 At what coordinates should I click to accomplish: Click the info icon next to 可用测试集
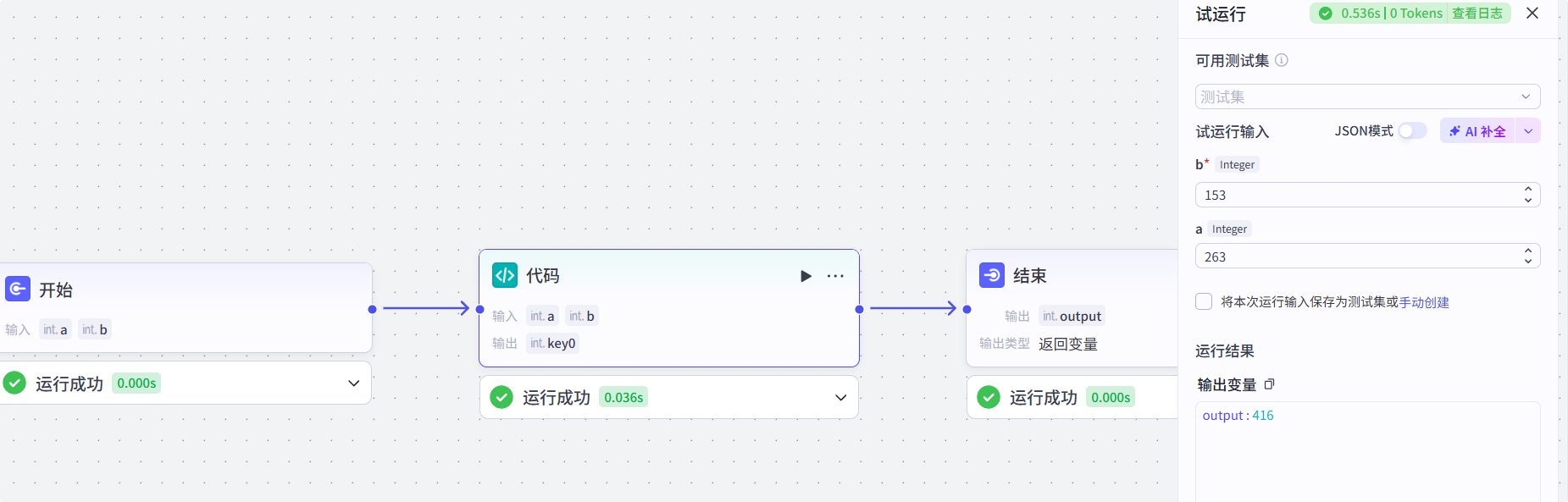tap(1282, 60)
